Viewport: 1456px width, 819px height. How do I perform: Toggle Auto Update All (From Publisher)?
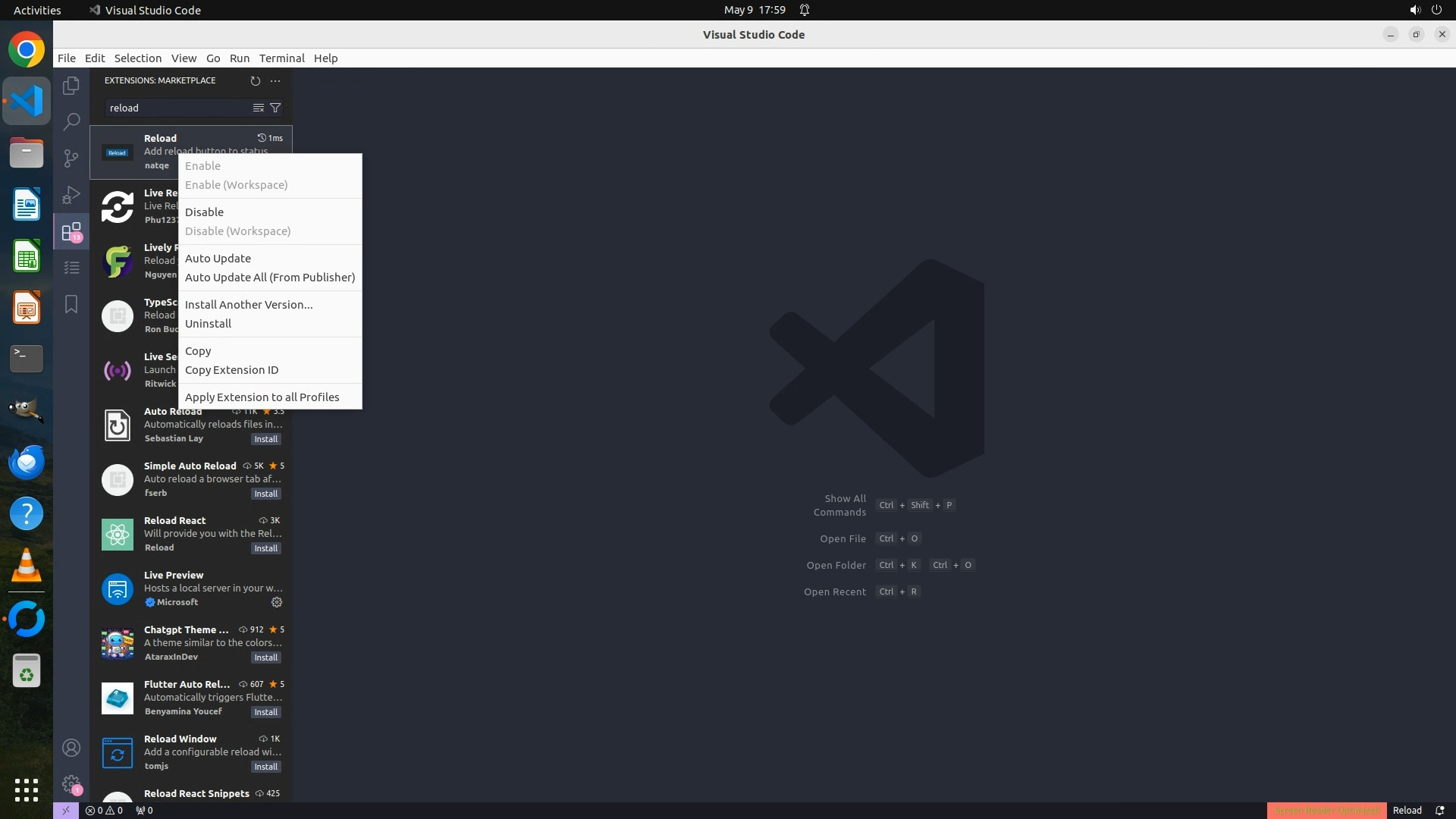pyautogui.click(x=269, y=278)
